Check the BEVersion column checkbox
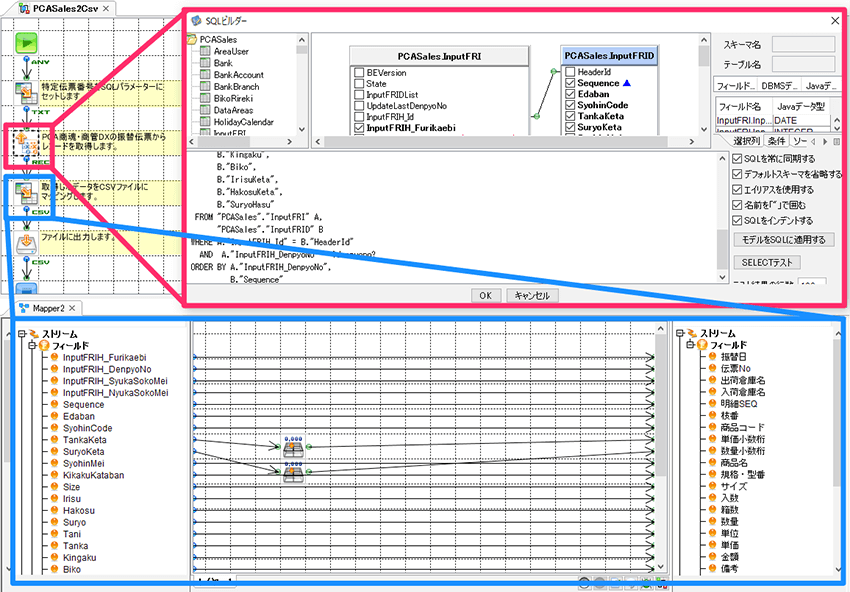The image size is (850, 592). pos(359,73)
